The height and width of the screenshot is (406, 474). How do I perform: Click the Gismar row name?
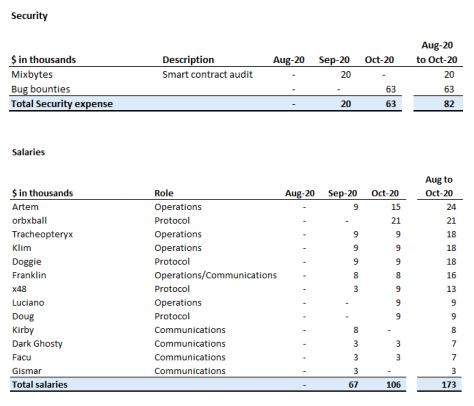[27, 371]
